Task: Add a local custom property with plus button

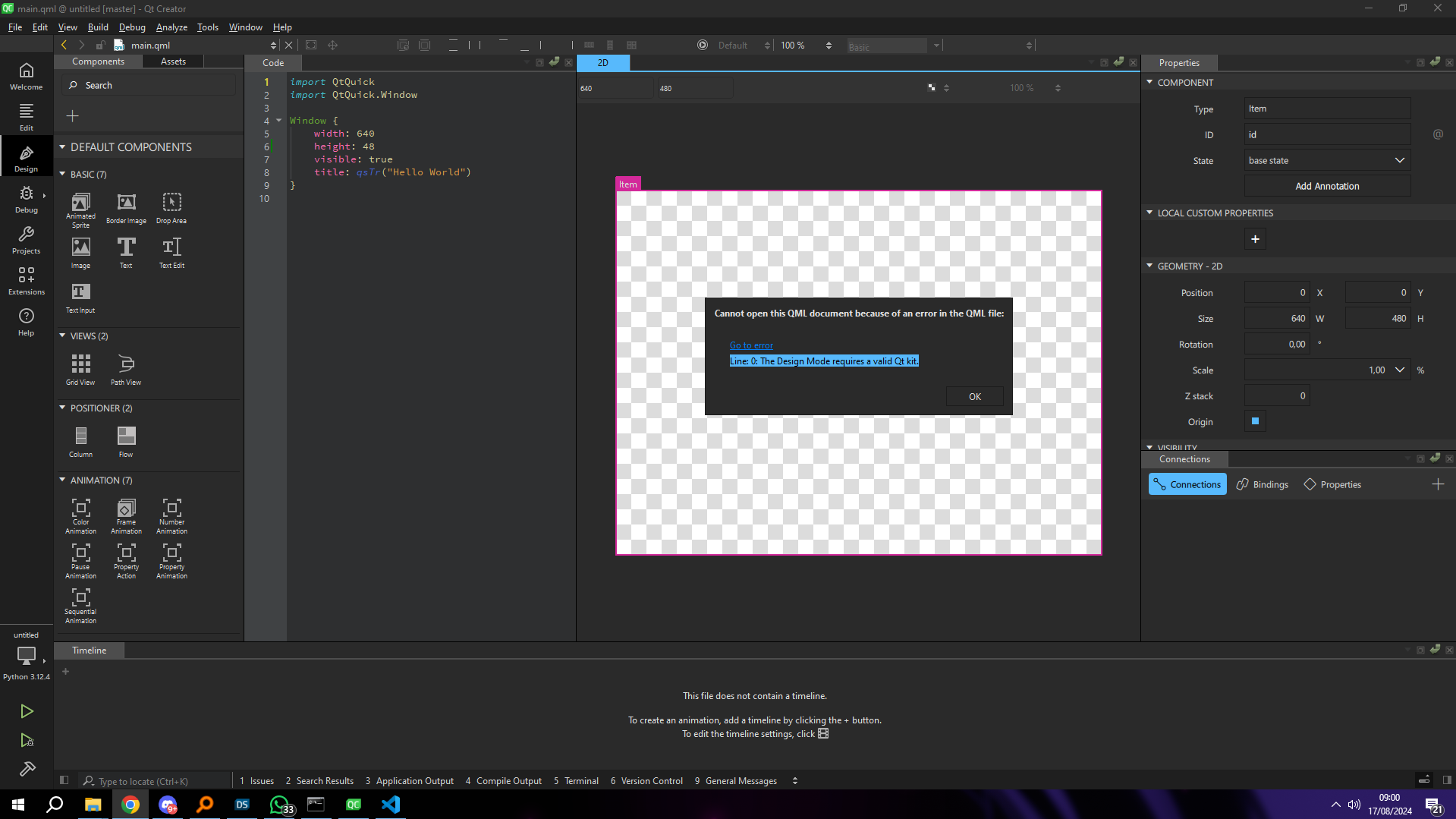Action: click(1255, 239)
